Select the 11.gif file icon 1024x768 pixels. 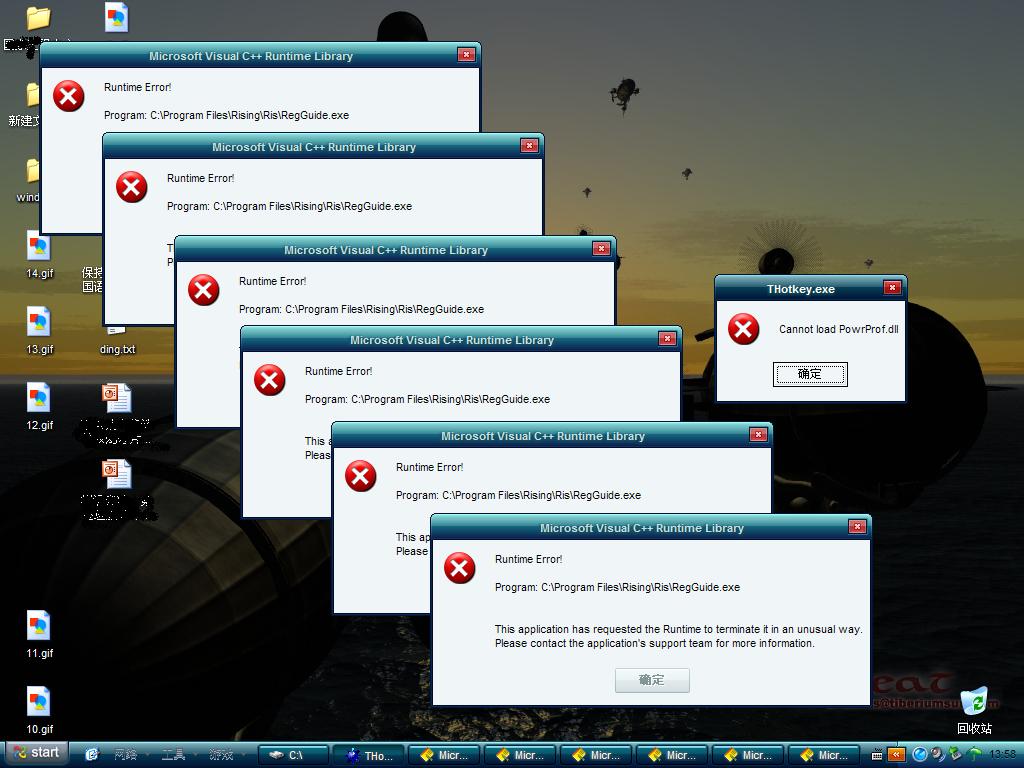pyautogui.click(x=39, y=635)
